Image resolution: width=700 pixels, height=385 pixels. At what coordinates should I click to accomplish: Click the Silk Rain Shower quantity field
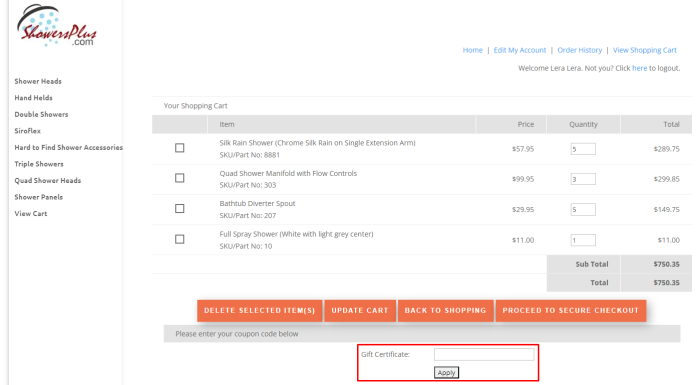pos(583,149)
